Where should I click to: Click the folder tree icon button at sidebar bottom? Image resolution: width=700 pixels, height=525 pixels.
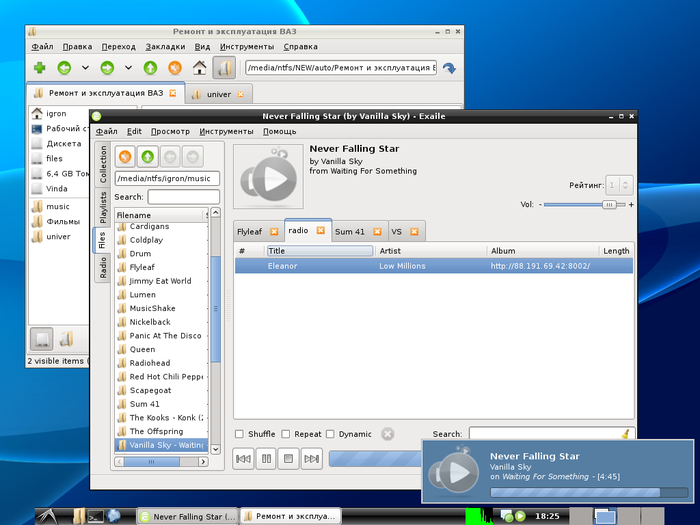[66, 339]
